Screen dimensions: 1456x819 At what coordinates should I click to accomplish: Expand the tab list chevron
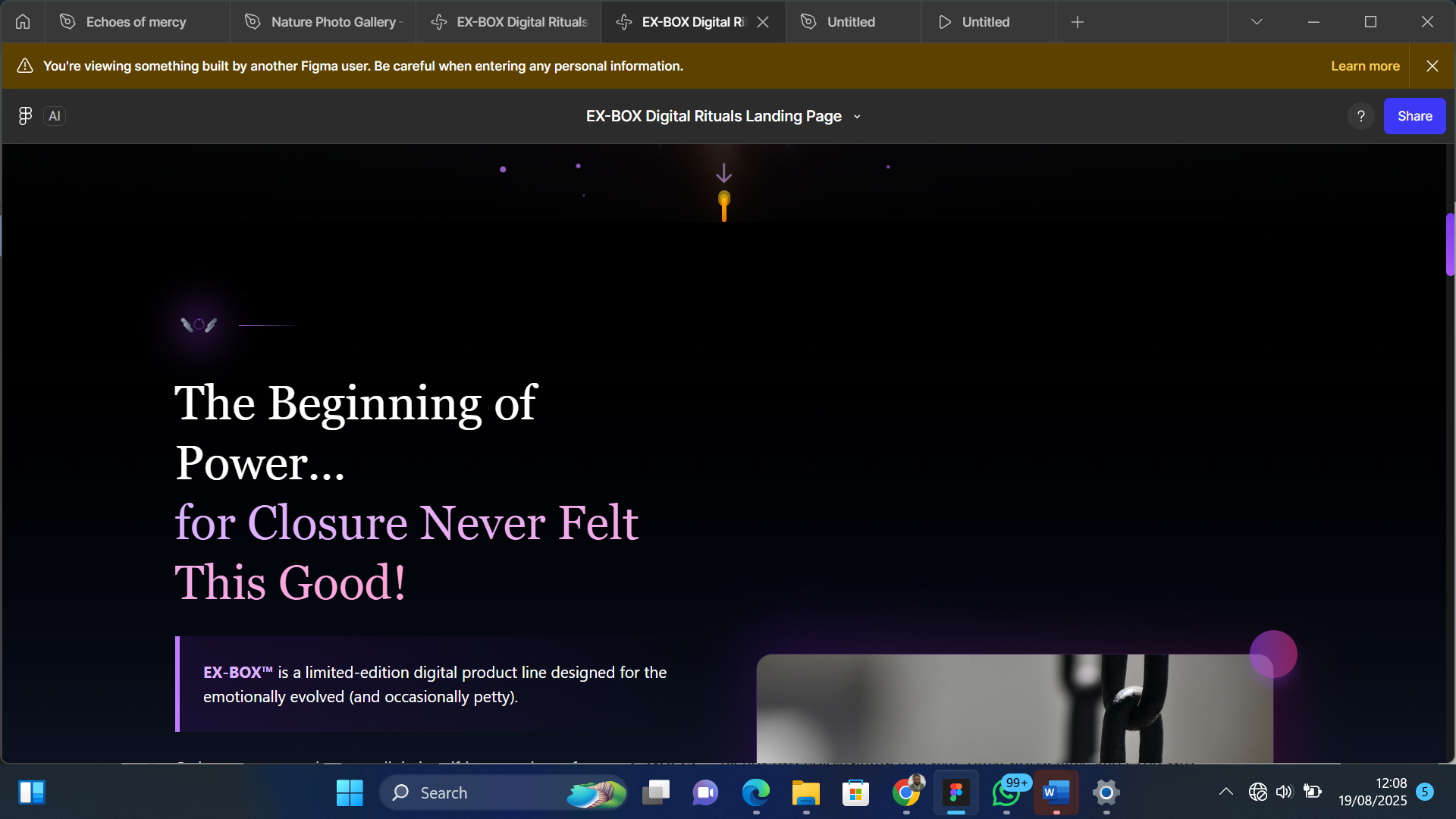pos(1257,22)
